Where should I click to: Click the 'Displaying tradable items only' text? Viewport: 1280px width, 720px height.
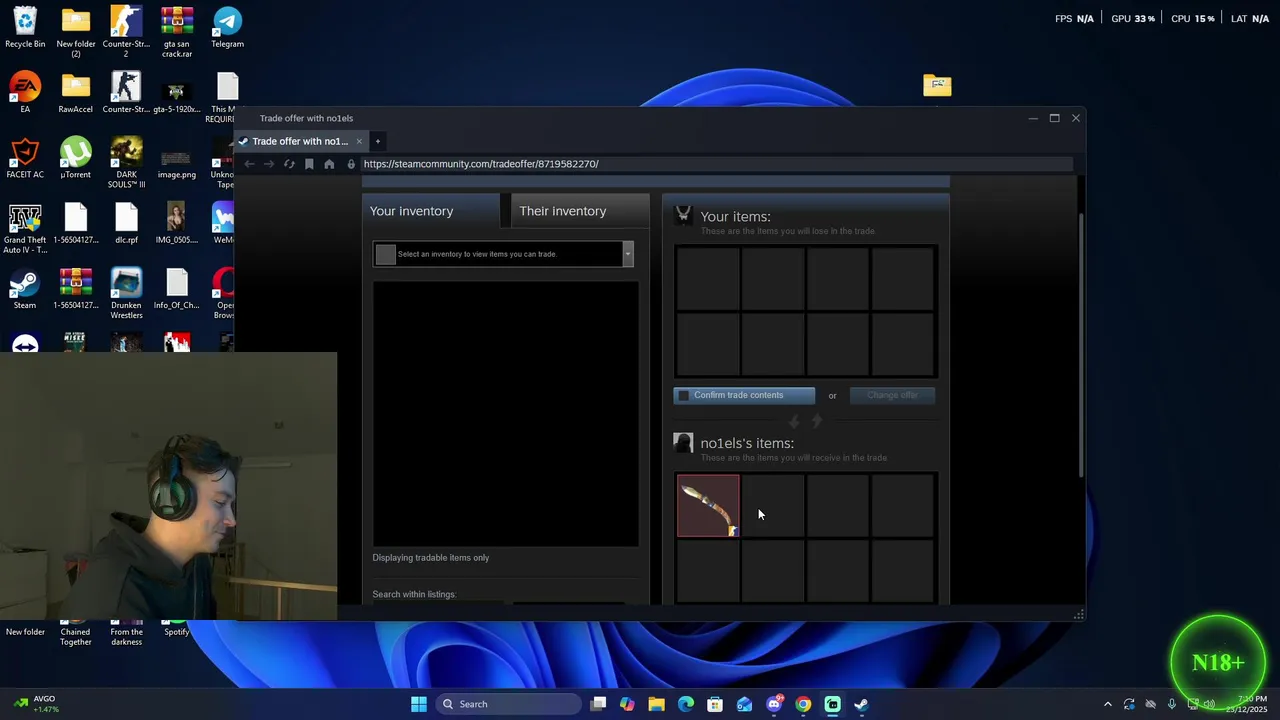click(431, 558)
